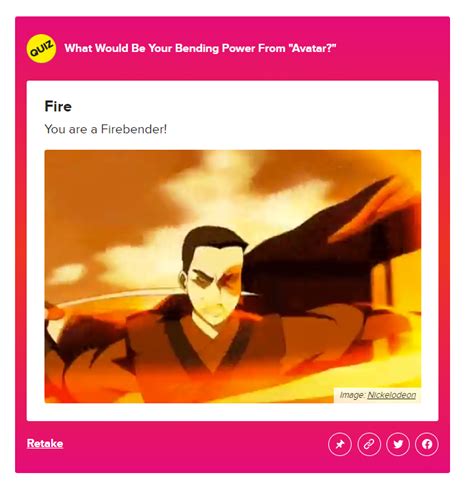Click the sword blade in the image
Screen dimensions: 474x497
(x=113, y=296)
